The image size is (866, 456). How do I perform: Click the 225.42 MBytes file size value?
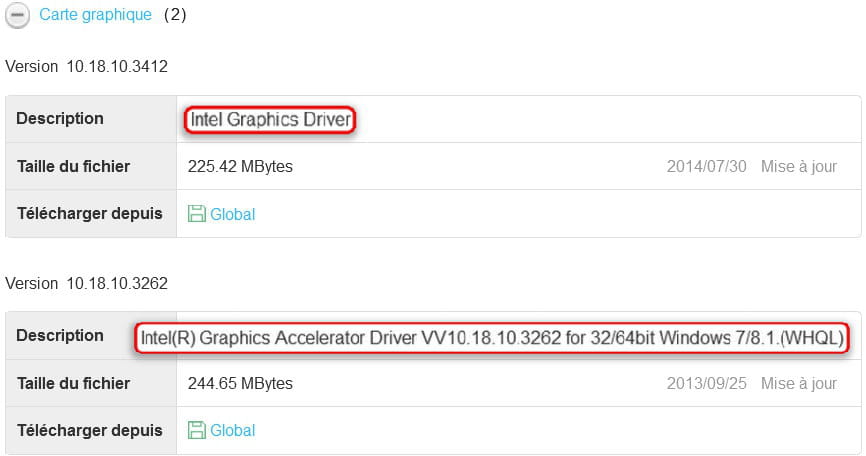tap(240, 166)
